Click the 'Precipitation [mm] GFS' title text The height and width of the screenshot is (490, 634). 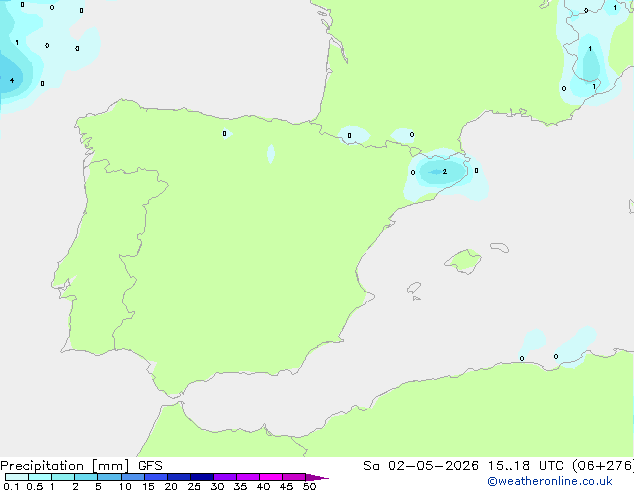[81, 466]
